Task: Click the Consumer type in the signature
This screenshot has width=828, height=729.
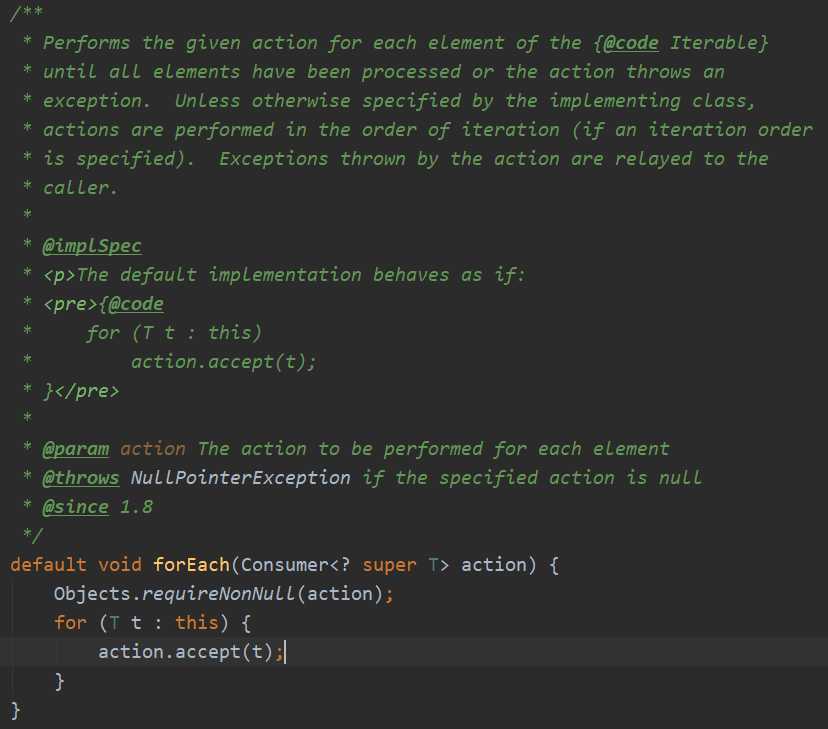Action: point(284,565)
